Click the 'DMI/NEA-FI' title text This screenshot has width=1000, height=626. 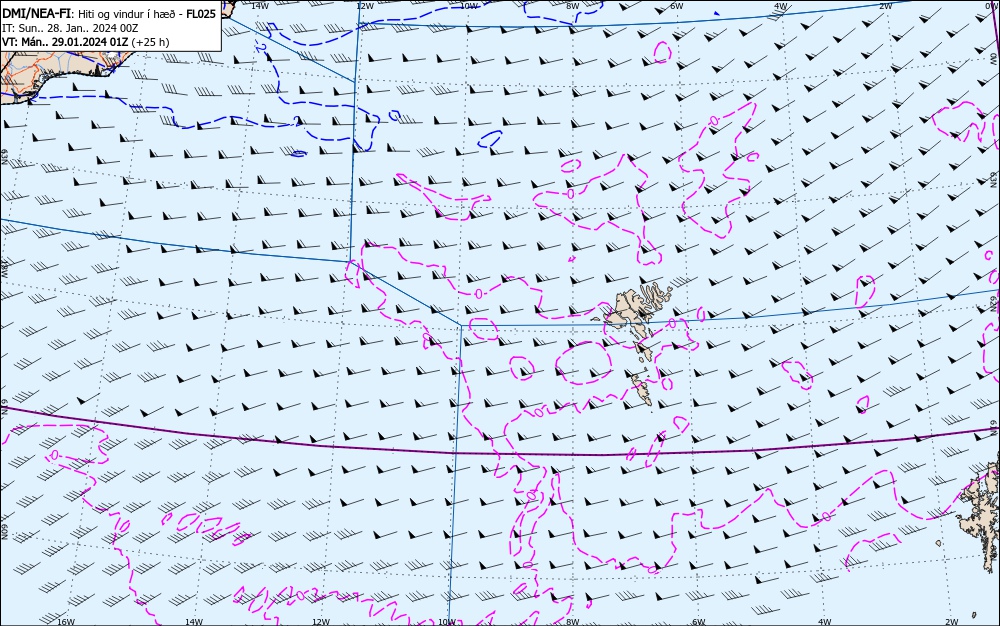(x=36, y=14)
